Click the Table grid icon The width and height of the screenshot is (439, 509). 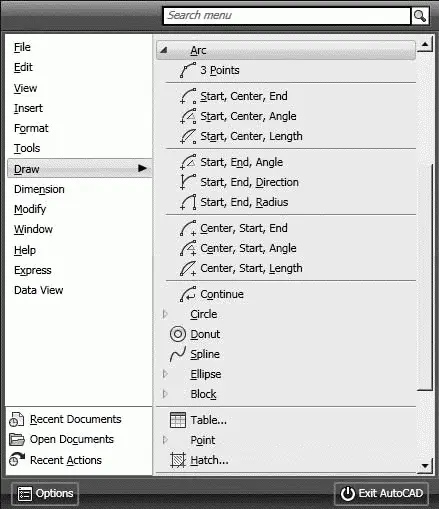178,420
